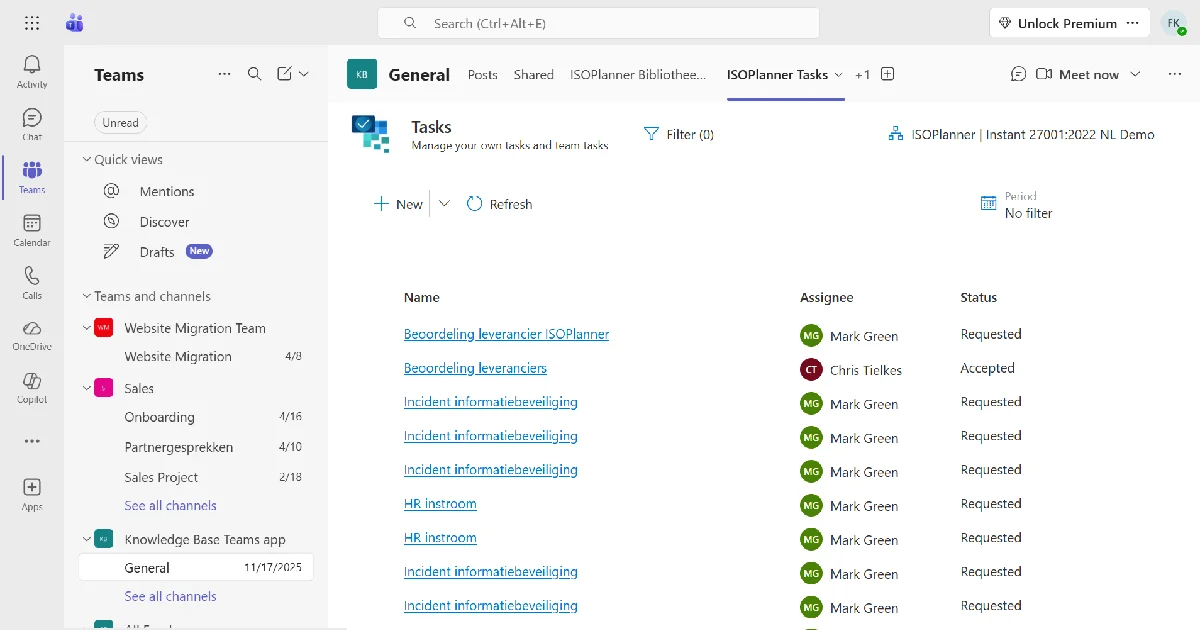The width and height of the screenshot is (1200, 630).
Task: Open the conversation icon next to Meet now
Action: coord(1018,74)
